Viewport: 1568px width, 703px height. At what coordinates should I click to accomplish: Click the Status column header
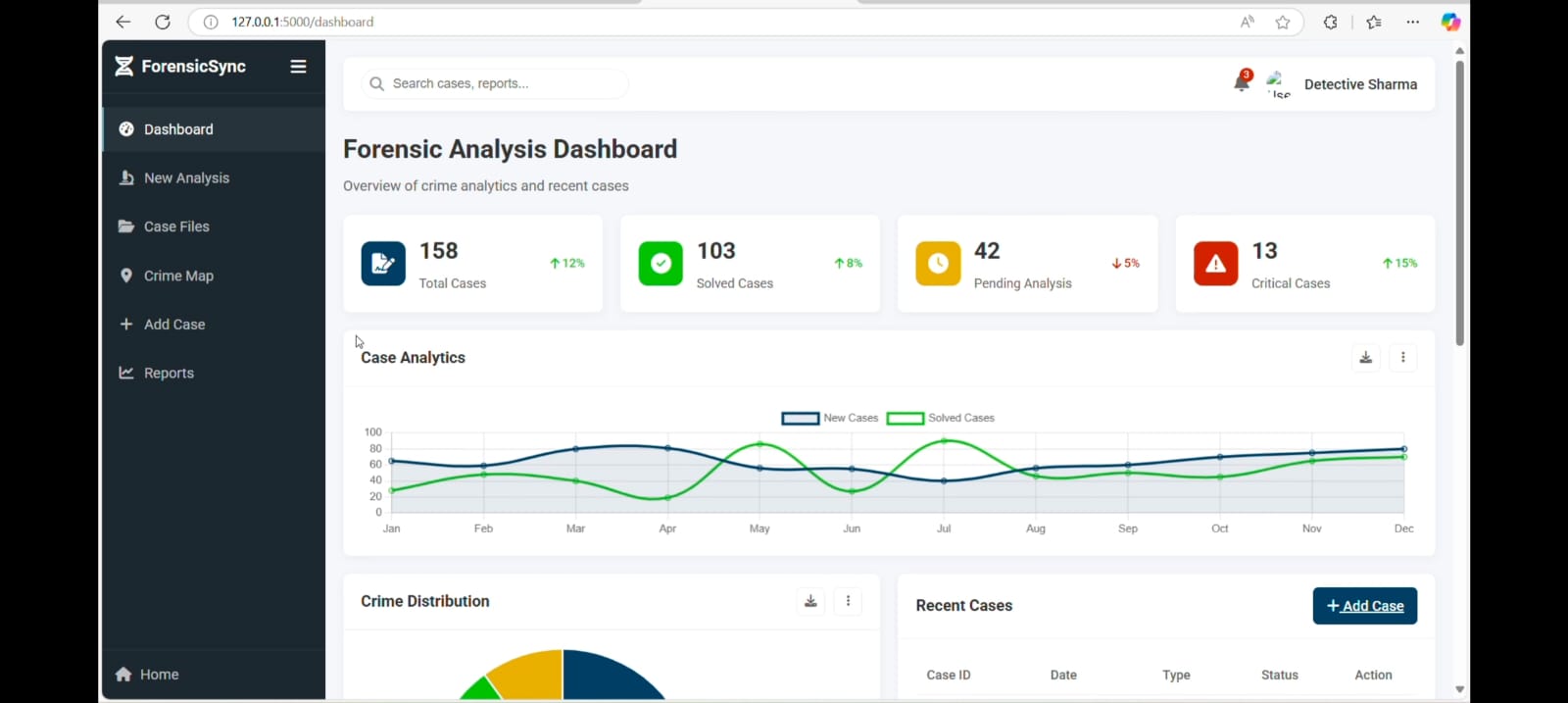click(1280, 676)
